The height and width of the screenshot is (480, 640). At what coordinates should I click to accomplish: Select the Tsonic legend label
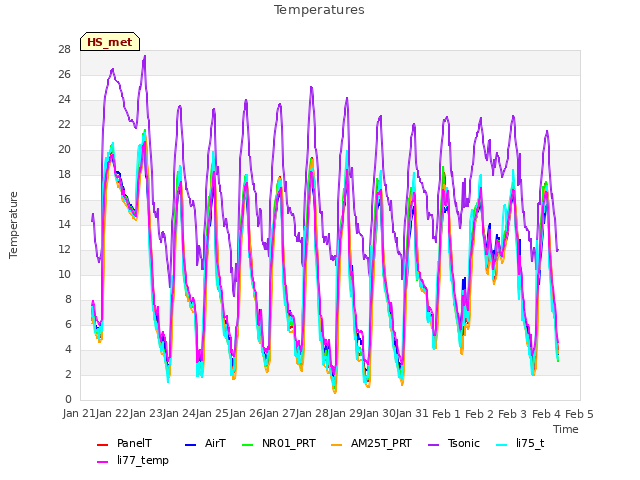tap(464, 444)
